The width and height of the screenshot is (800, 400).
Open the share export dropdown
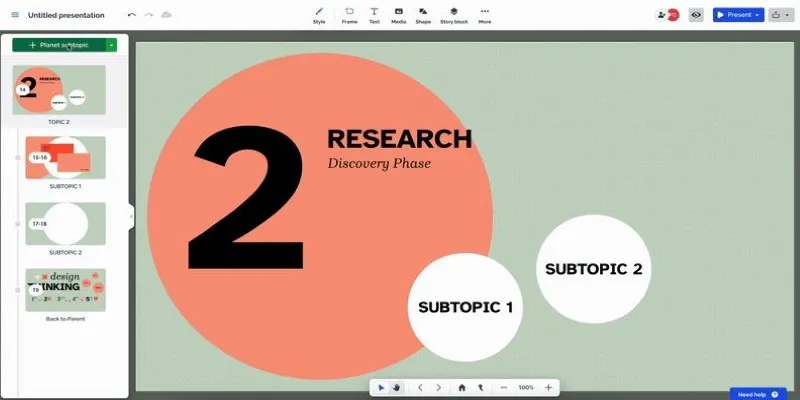(781, 15)
